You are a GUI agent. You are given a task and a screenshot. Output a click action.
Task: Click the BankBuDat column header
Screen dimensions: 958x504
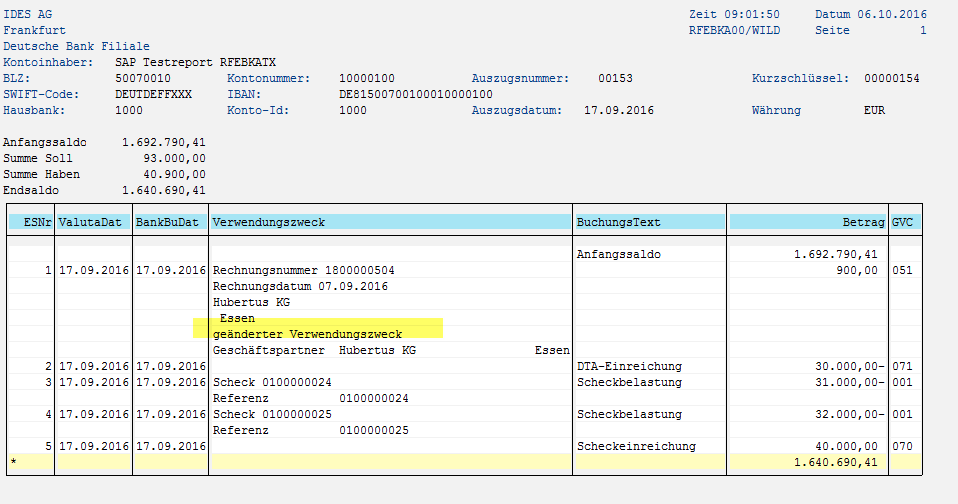170,222
